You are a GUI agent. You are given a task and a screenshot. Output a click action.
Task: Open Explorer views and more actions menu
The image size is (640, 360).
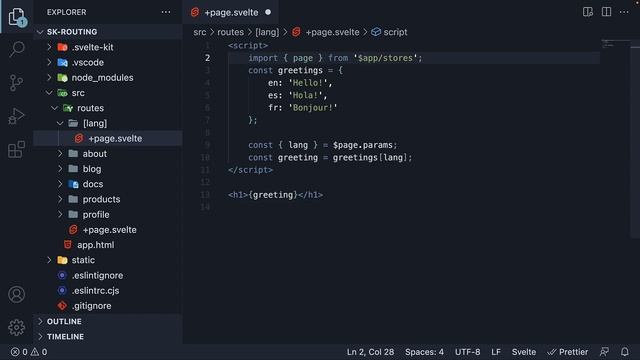[166, 12]
